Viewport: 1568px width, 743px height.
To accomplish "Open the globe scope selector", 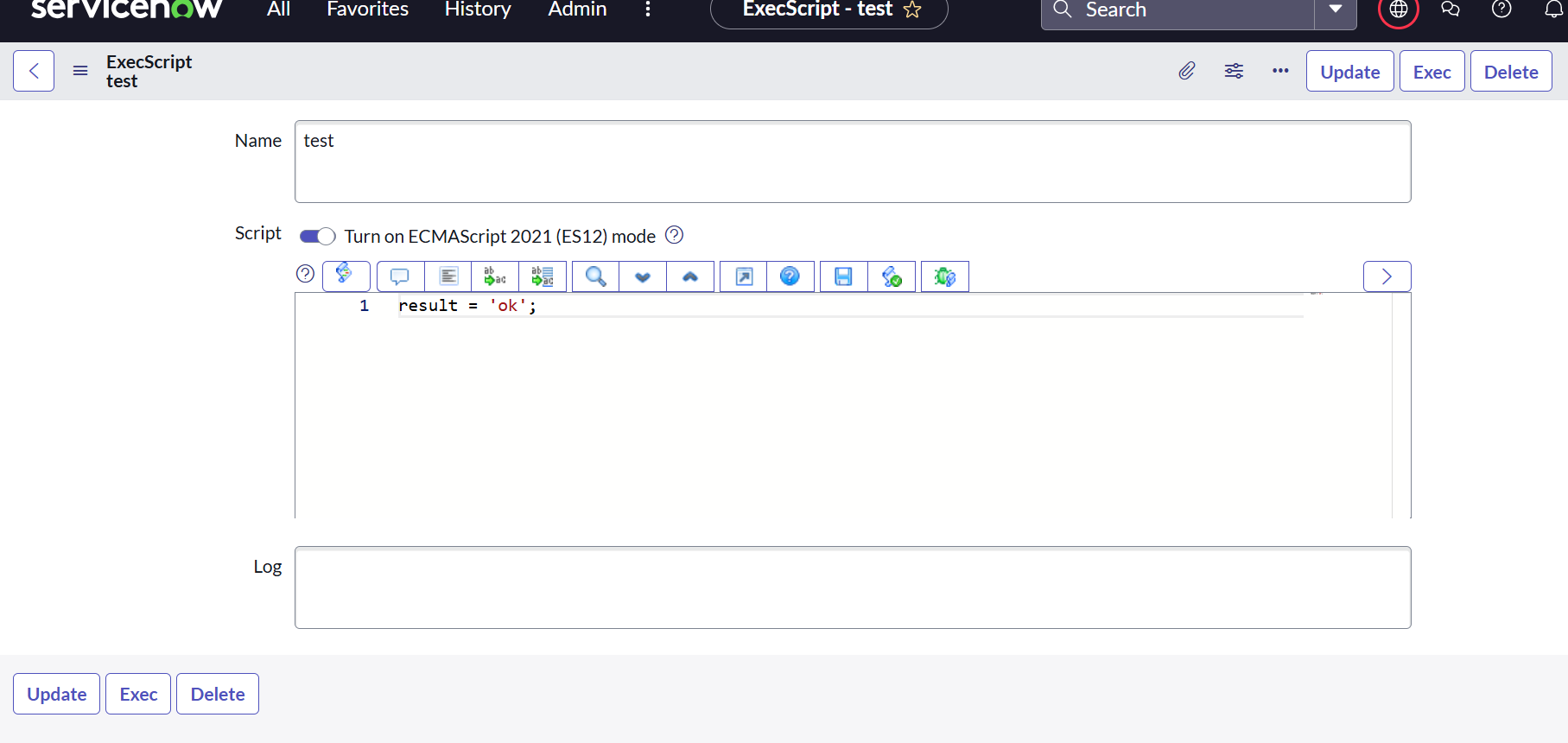I will (x=1399, y=10).
